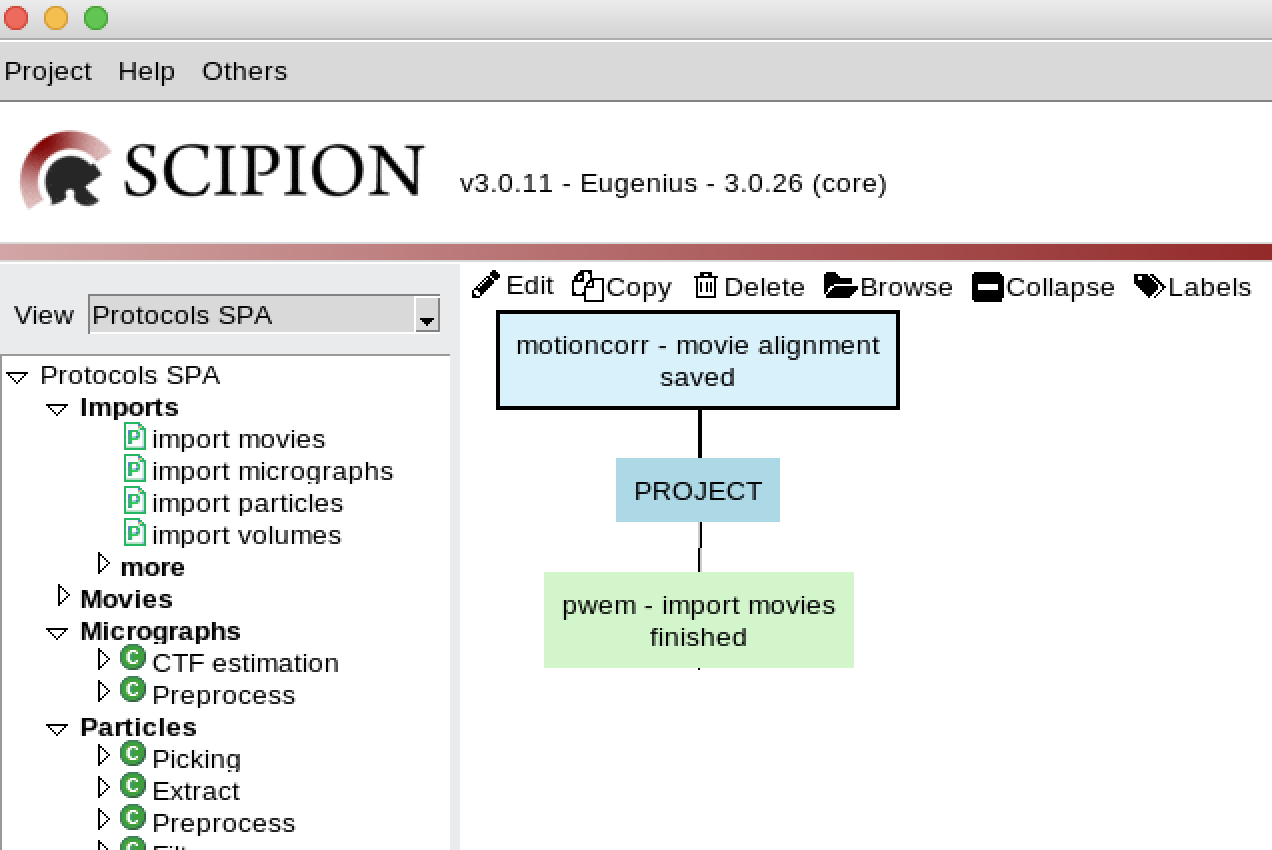
Task: Click the Collapse icon in the toolbar
Action: pos(986,287)
